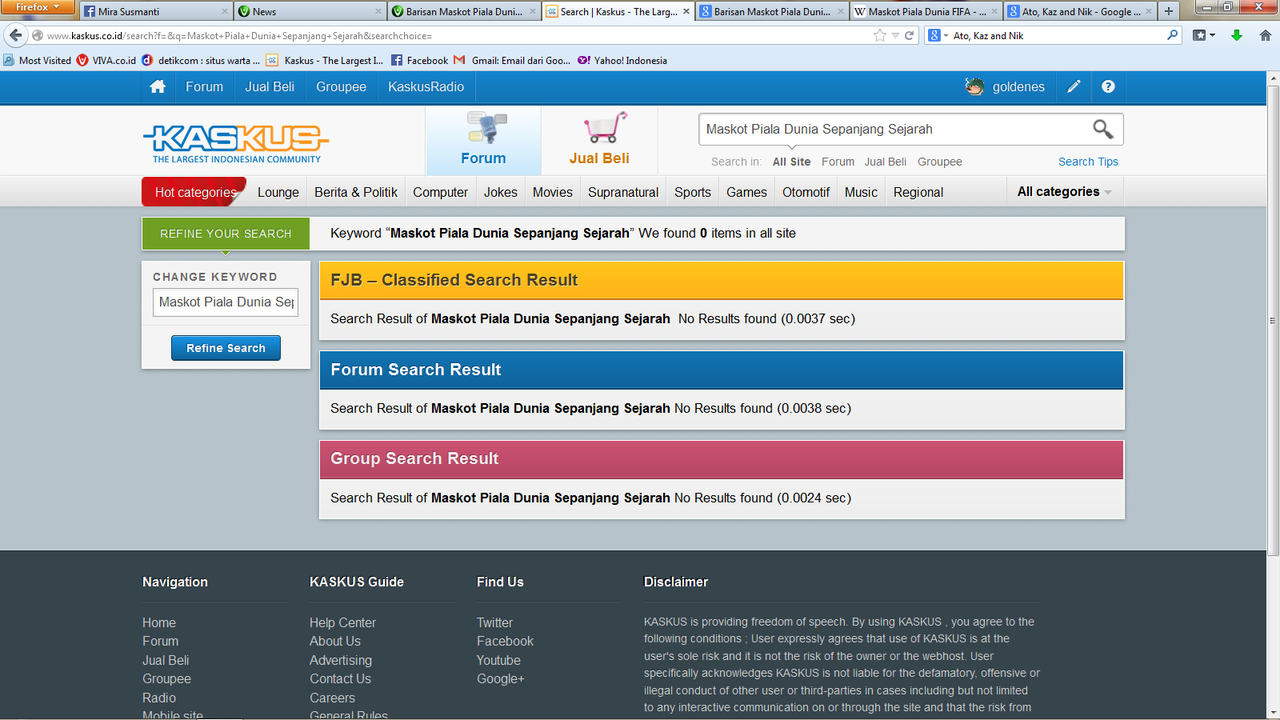Open the Games category

coord(747,192)
